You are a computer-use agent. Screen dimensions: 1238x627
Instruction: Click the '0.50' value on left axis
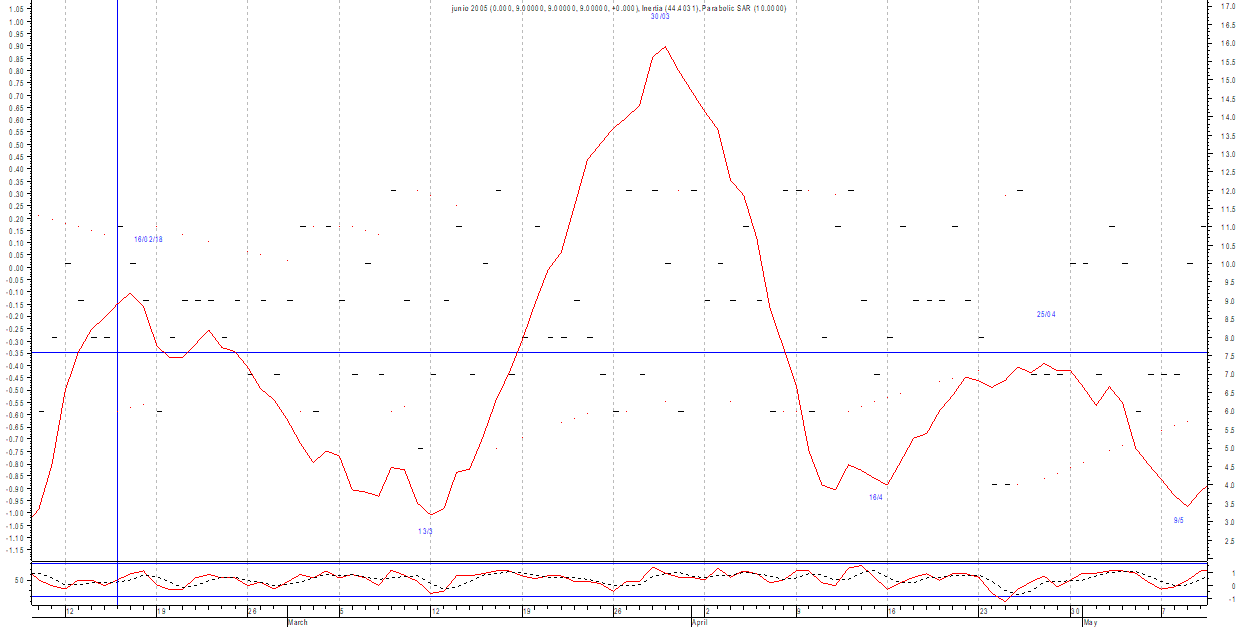click(19, 145)
